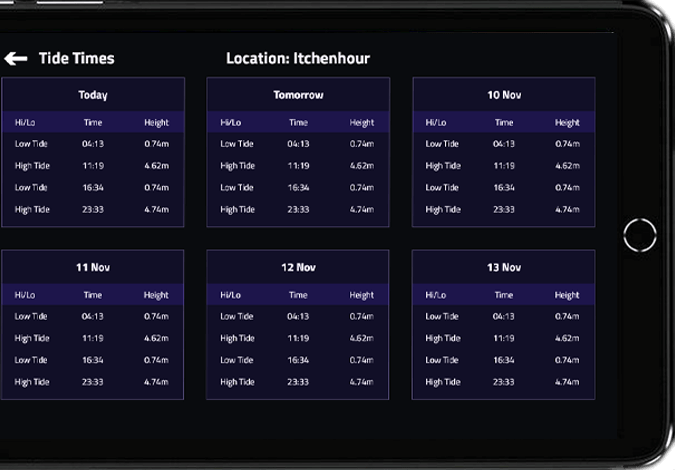The image size is (675, 470).
Task: Click the 4.74m height in Today card
Action: [157, 210]
